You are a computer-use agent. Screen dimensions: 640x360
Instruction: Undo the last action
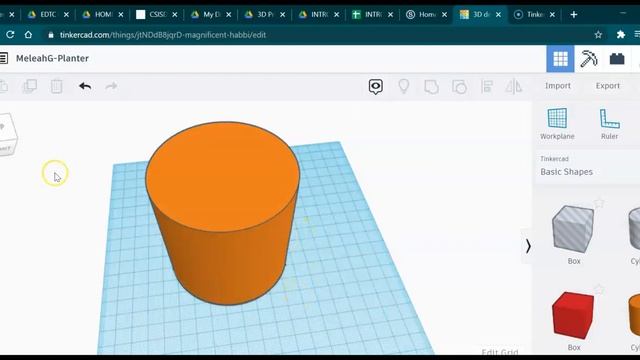[x=85, y=86]
